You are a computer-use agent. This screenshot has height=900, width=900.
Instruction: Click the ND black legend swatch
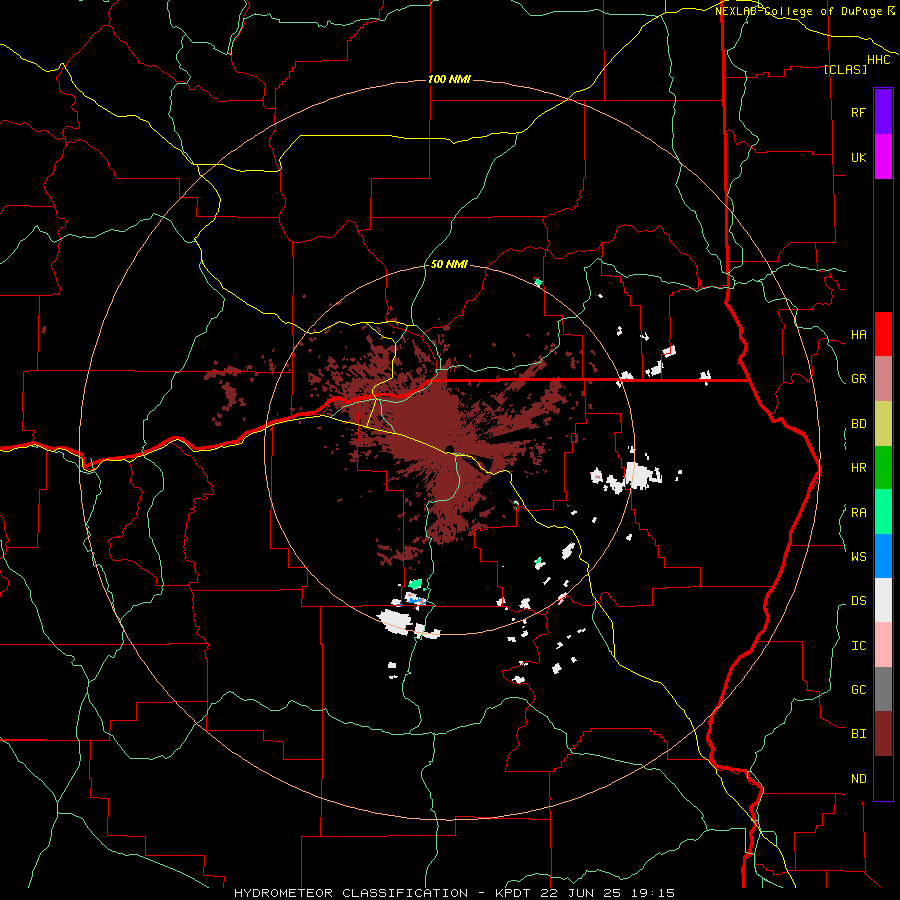coord(883,778)
